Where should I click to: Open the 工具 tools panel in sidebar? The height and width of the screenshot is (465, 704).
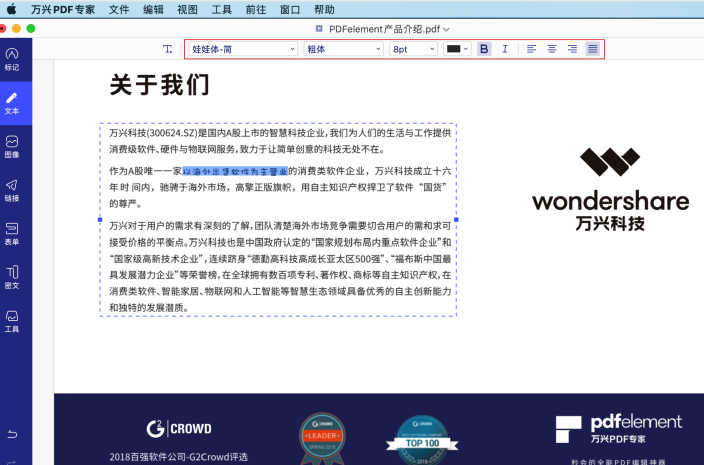(12, 321)
